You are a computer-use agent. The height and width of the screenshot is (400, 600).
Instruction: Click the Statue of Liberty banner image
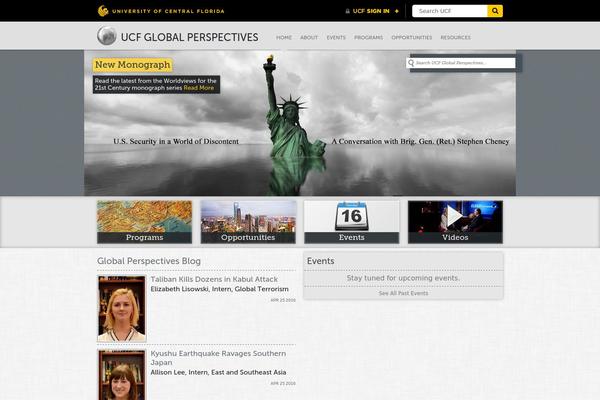[x=300, y=123]
